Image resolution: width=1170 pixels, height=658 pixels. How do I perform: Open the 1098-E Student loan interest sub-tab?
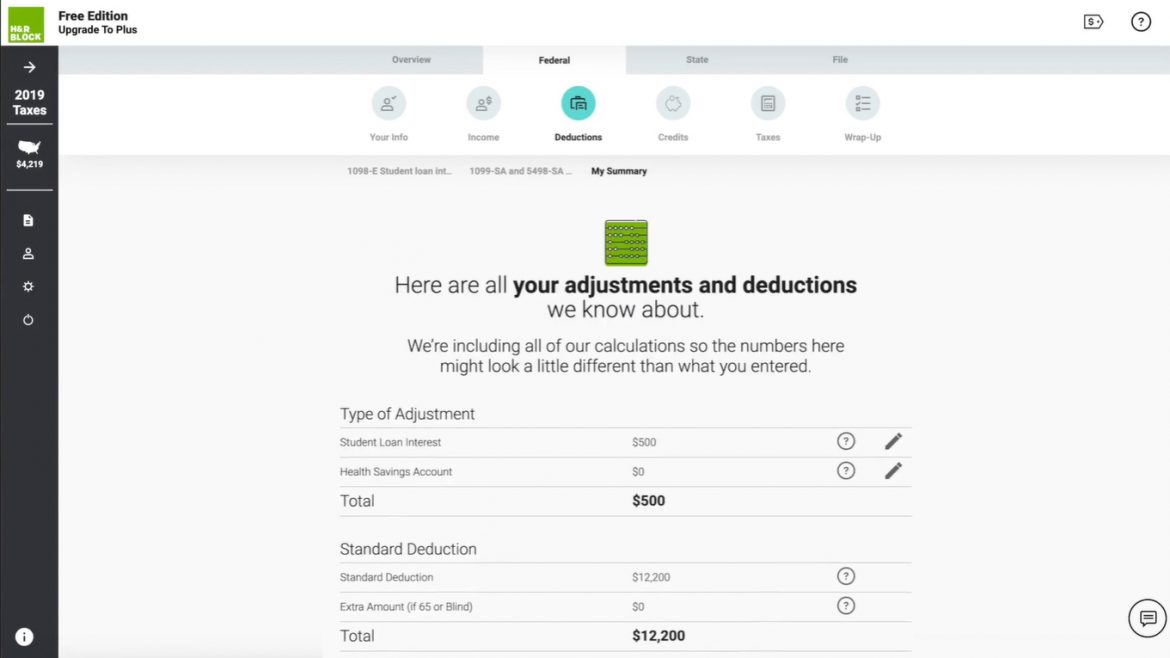399,171
